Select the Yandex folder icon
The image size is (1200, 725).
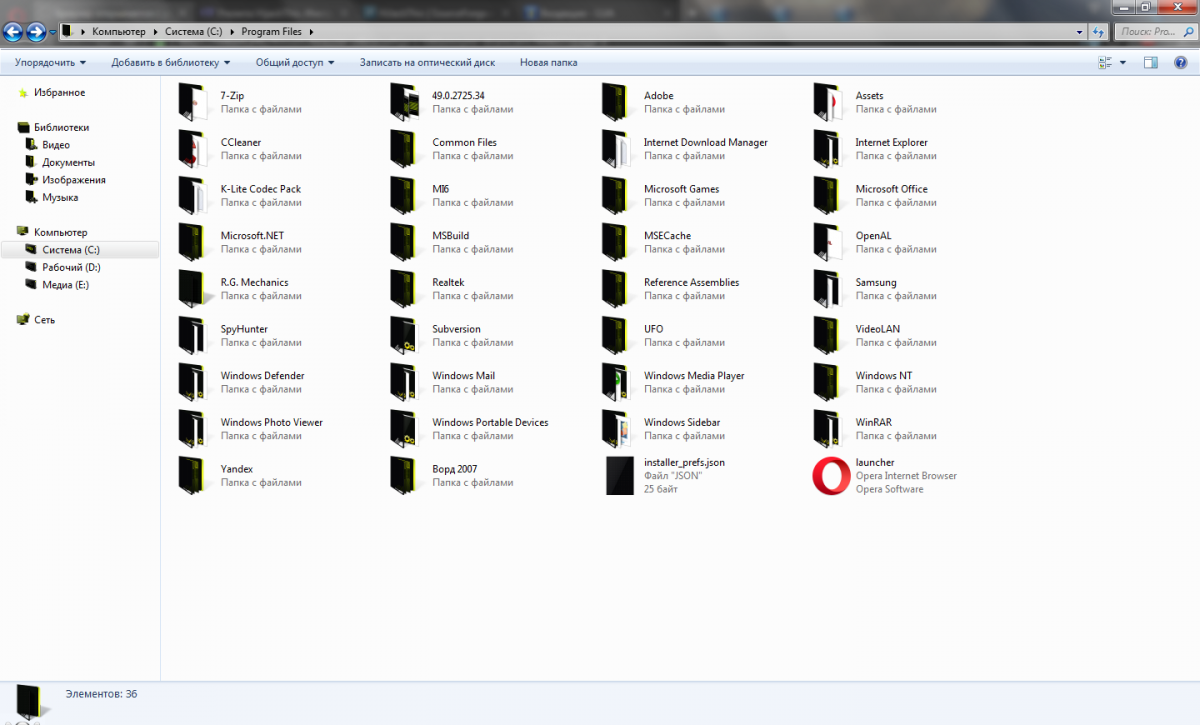(191, 475)
